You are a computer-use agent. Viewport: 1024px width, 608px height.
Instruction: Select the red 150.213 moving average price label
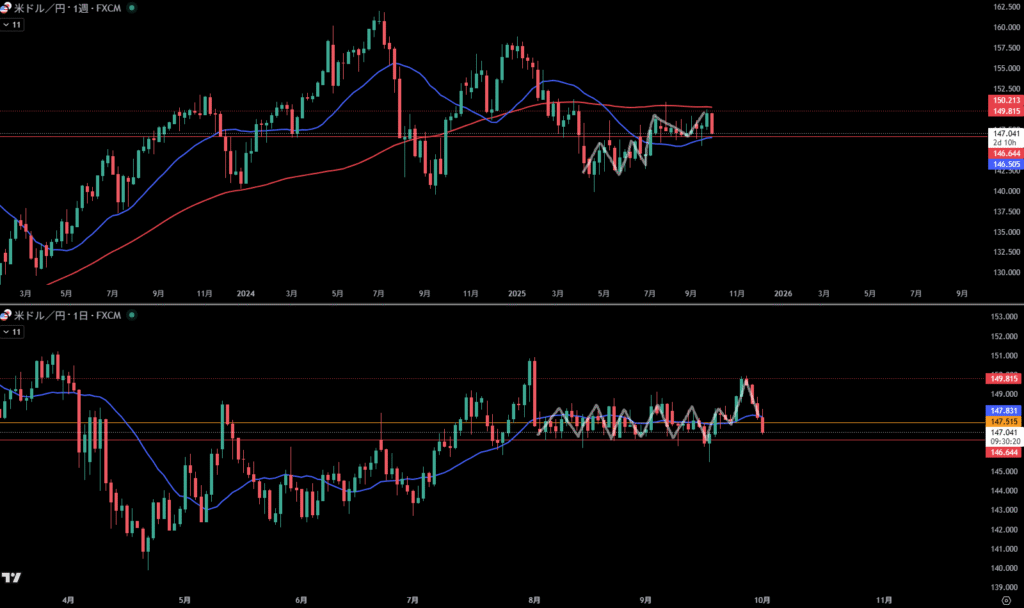[1005, 101]
